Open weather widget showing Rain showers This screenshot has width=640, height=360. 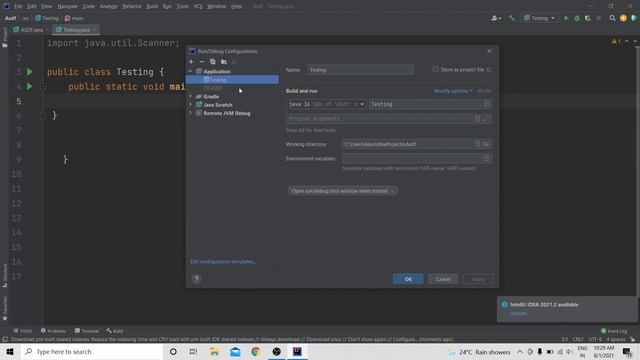480,352
